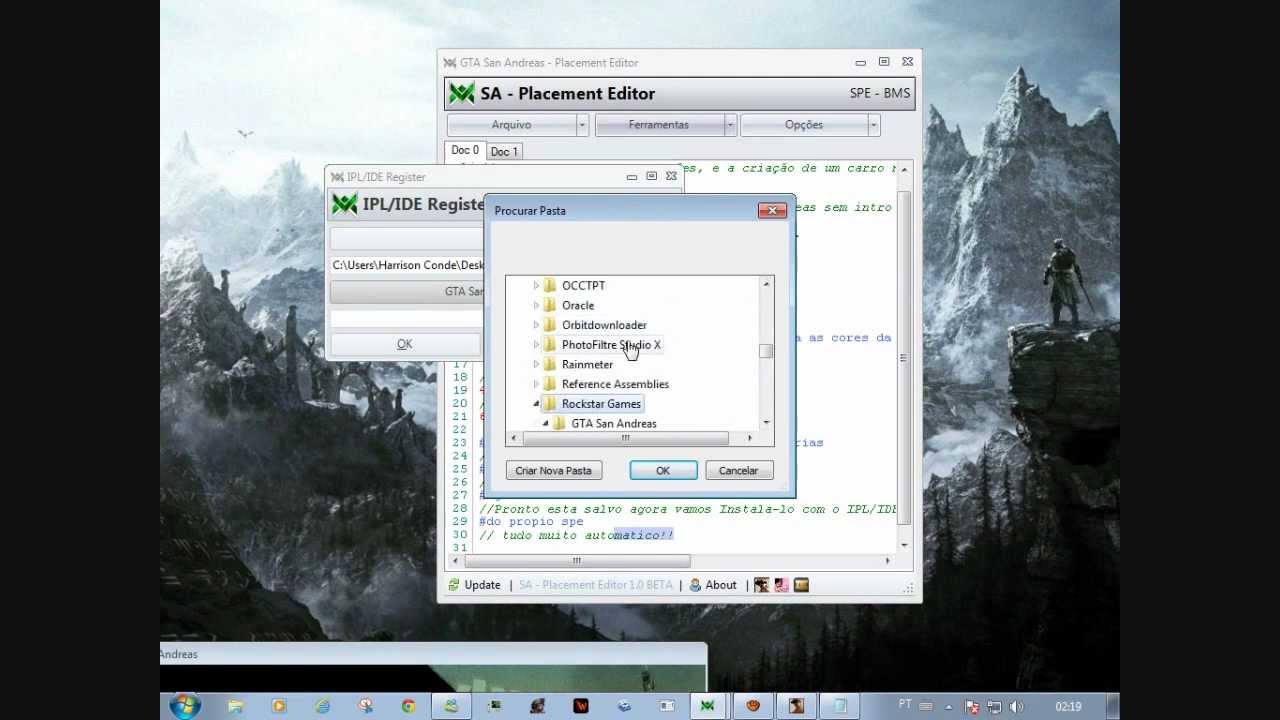Viewport: 1280px width, 720px height.
Task: Collapse the Rockstar Games folder node
Action: click(x=536, y=404)
